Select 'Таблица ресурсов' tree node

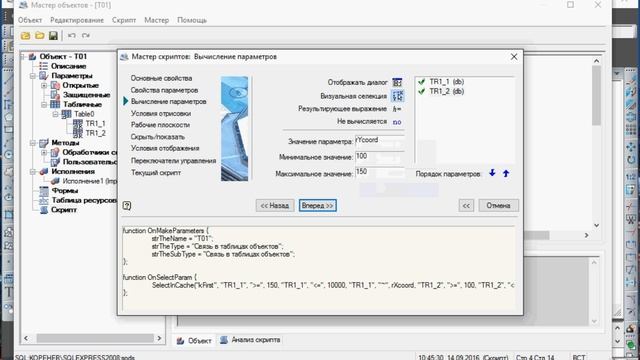pos(84,200)
